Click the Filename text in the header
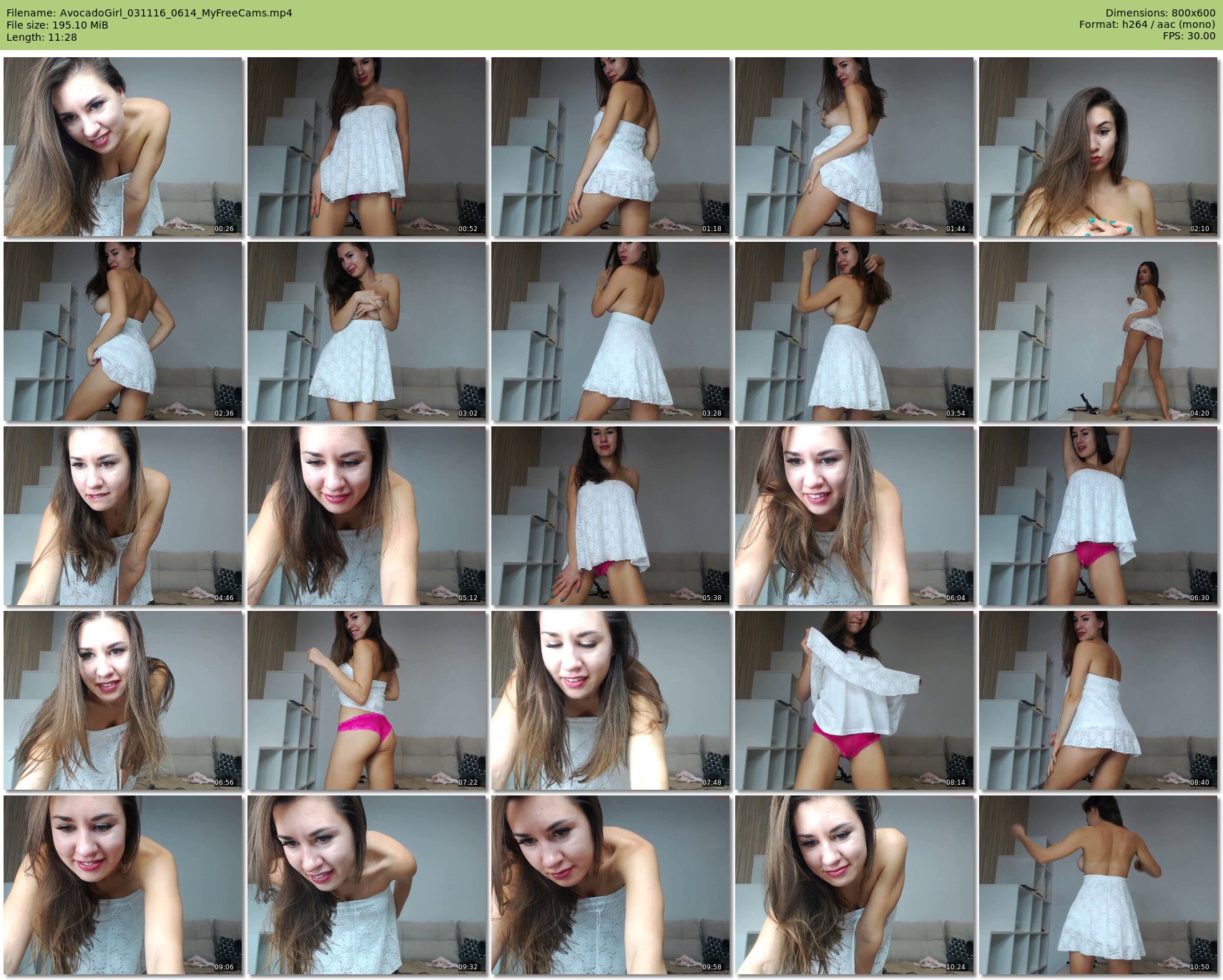1223x980 pixels. pyautogui.click(x=149, y=13)
